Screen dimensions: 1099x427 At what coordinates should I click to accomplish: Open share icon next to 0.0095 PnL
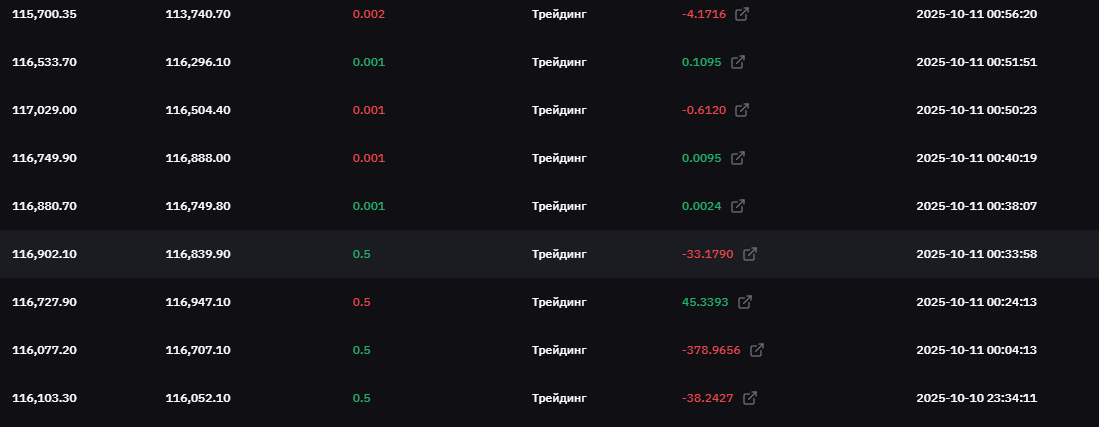737,158
